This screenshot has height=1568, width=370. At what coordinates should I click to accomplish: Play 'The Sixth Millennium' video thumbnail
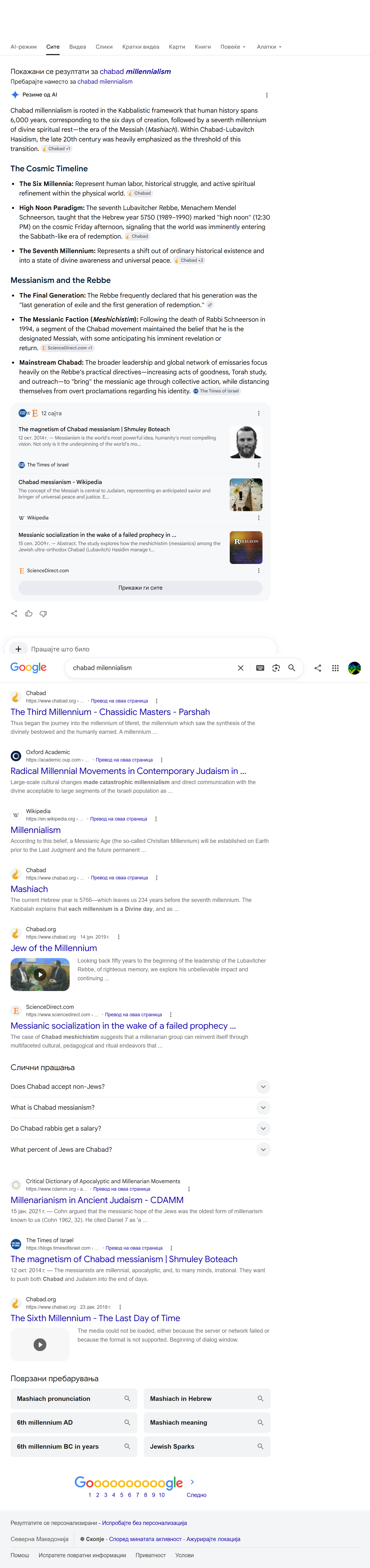pyautogui.click(x=40, y=1345)
